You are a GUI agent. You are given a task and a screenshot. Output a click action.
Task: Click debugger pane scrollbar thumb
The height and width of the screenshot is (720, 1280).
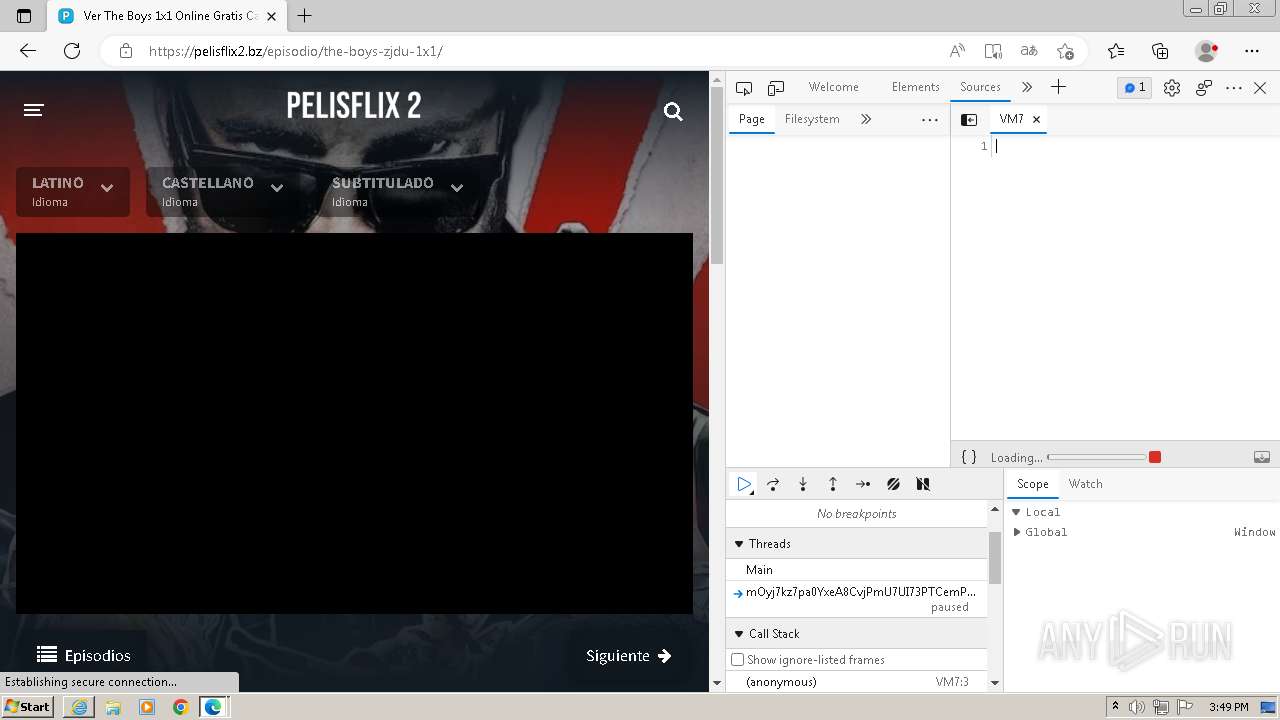(994, 558)
